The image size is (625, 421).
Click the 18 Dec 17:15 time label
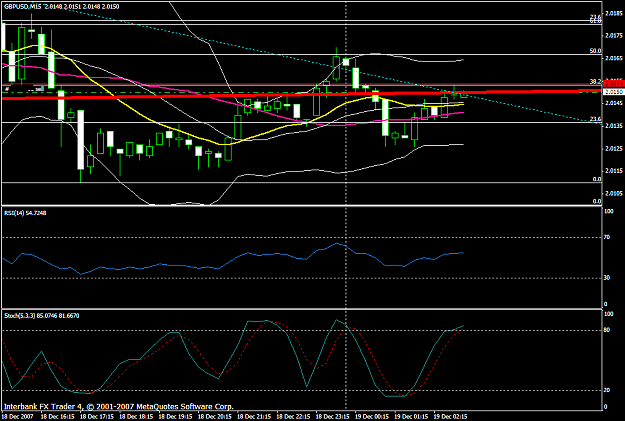coord(97,416)
